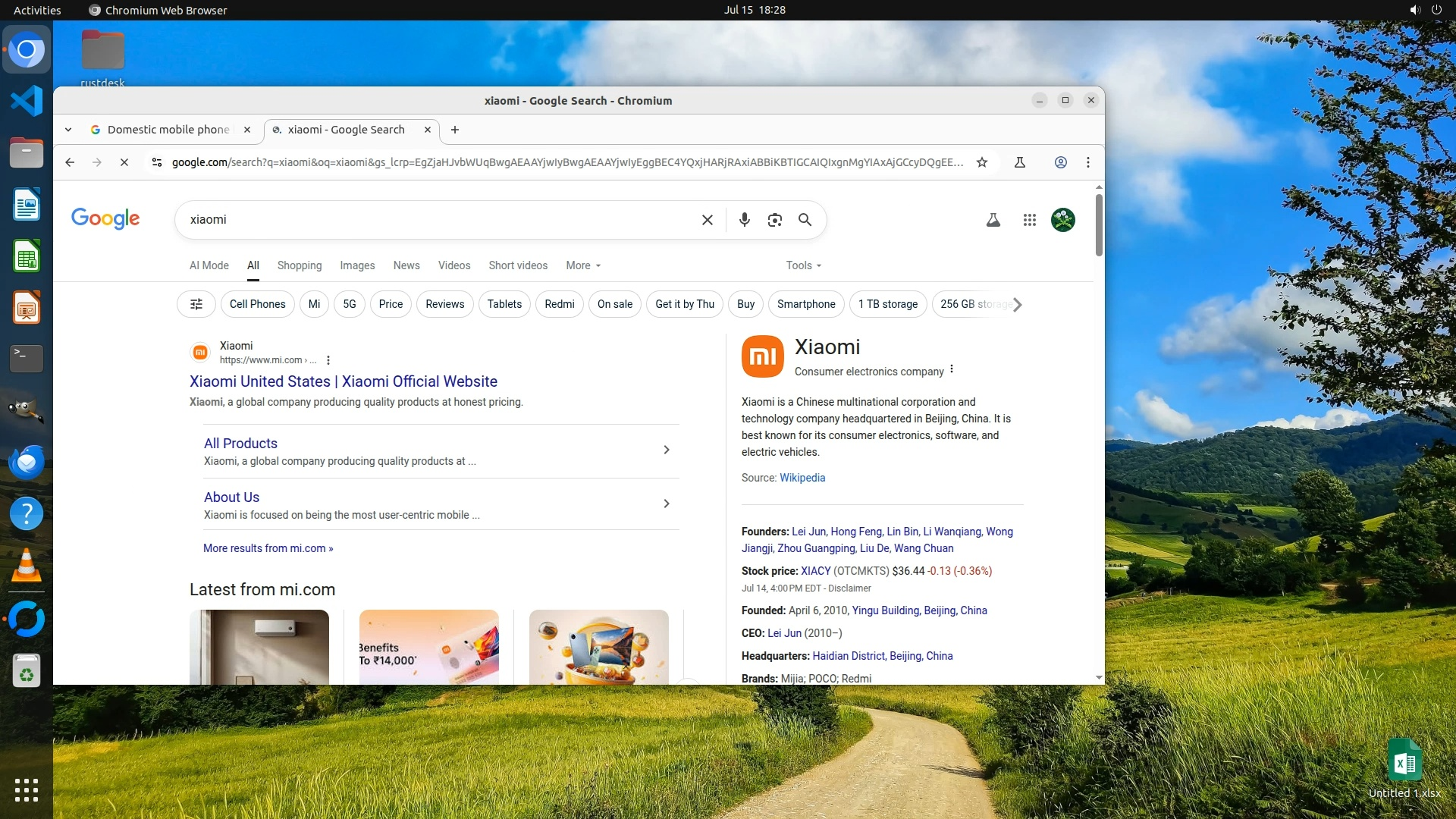This screenshot has width=1456, height=819.
Task: Expand the More search categories dropdown
Action: coord(582,265)
